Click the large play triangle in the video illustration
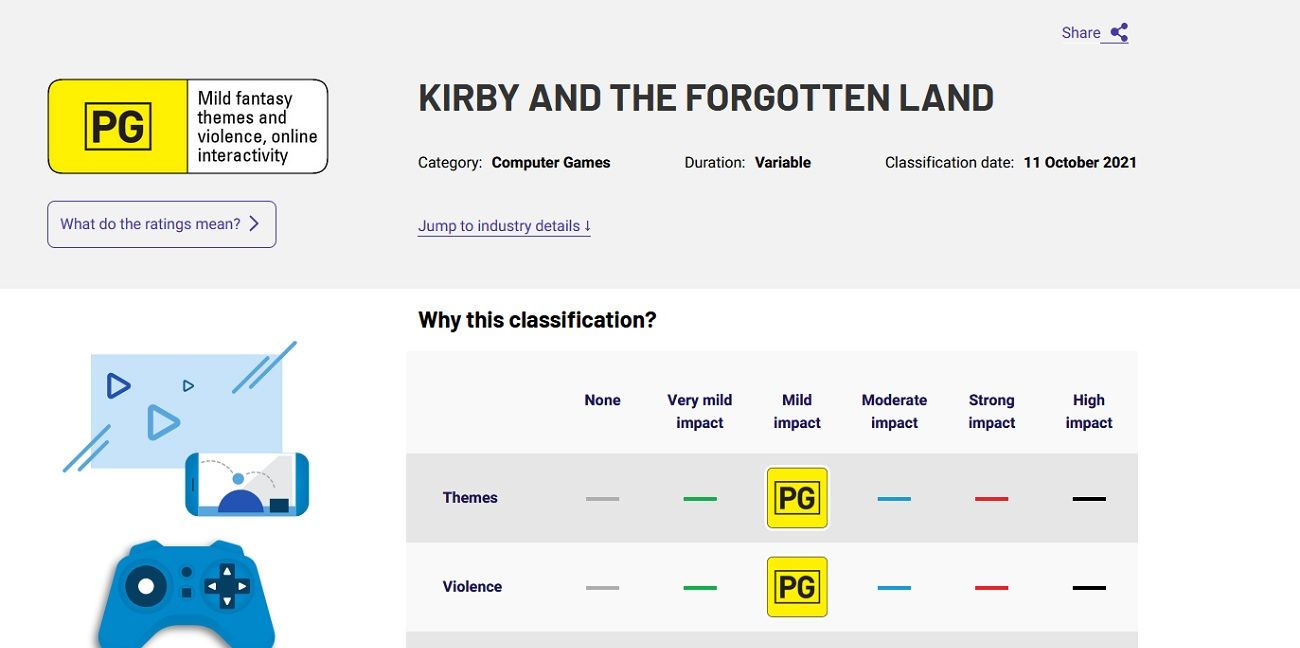This screenshot has height=648, width=1300. (x=162, y=422)
